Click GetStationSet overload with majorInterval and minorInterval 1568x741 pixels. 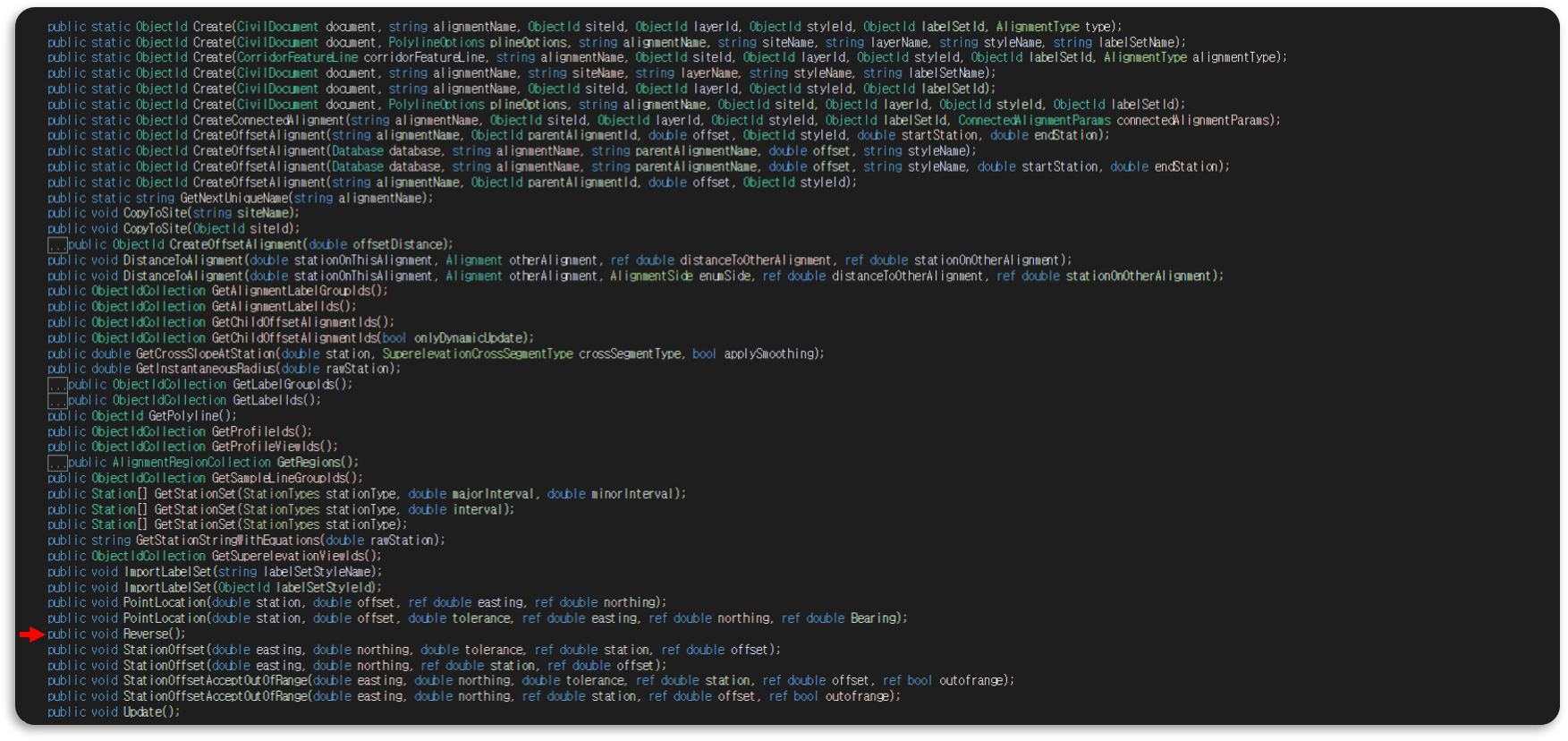367,494
